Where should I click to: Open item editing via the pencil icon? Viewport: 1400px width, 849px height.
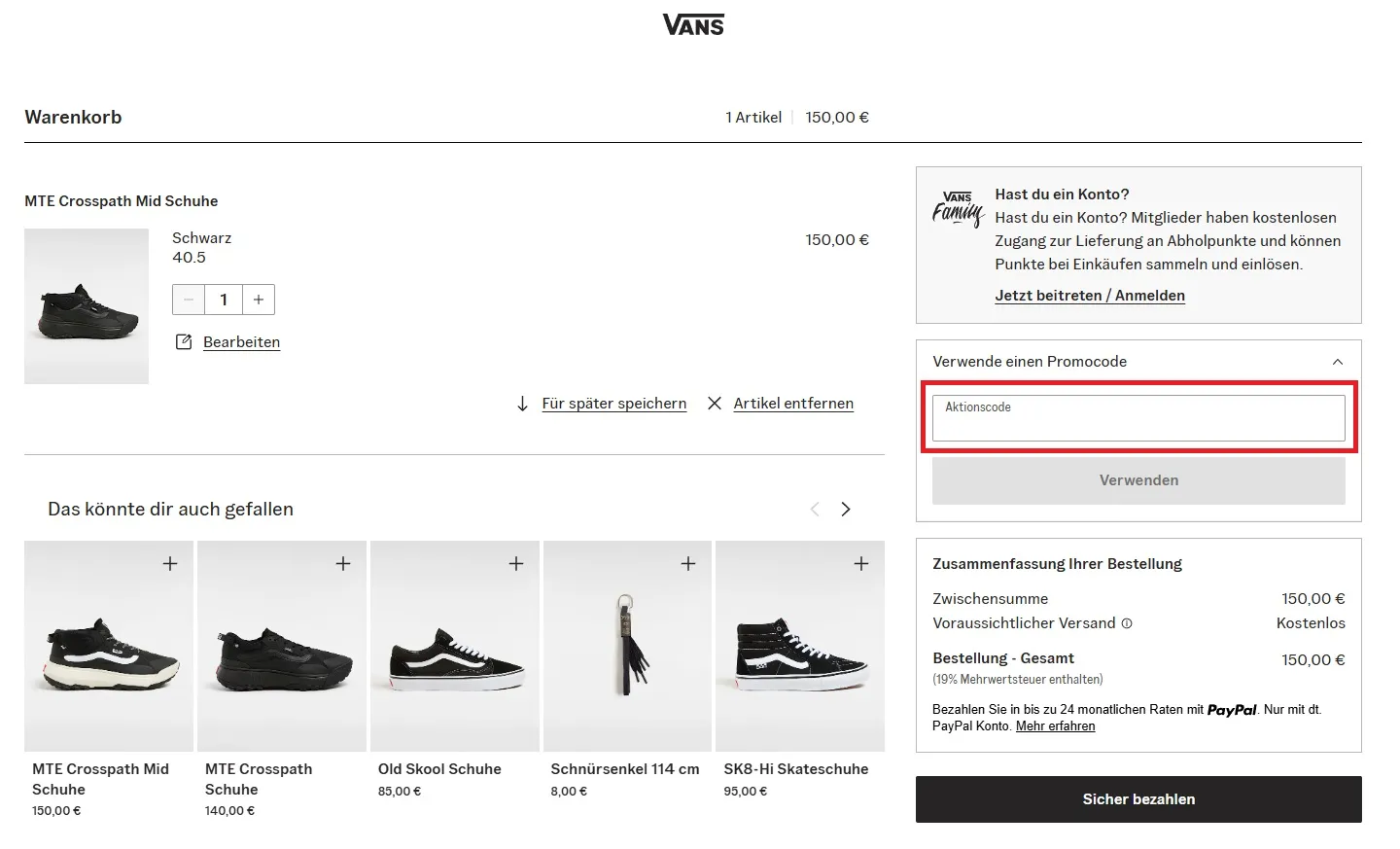click(184, 341)
